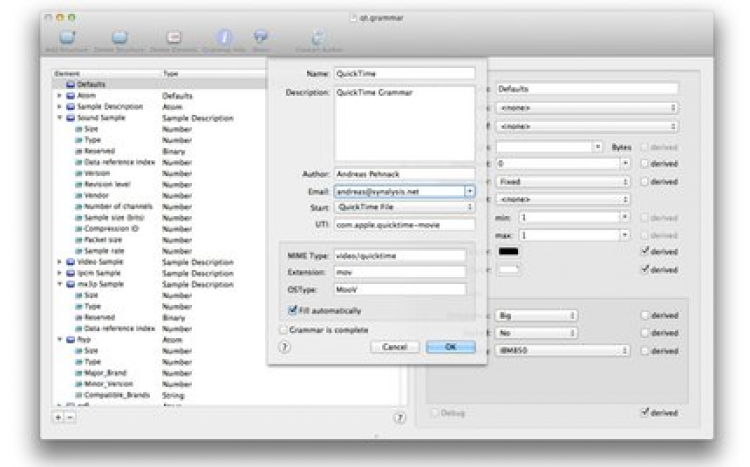
Task: Click the Compatible_Brands string element icon
Action: 78,395
